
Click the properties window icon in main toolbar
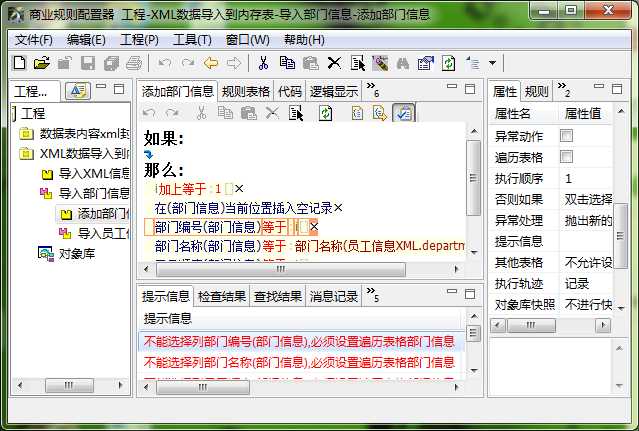pos(425,63)
